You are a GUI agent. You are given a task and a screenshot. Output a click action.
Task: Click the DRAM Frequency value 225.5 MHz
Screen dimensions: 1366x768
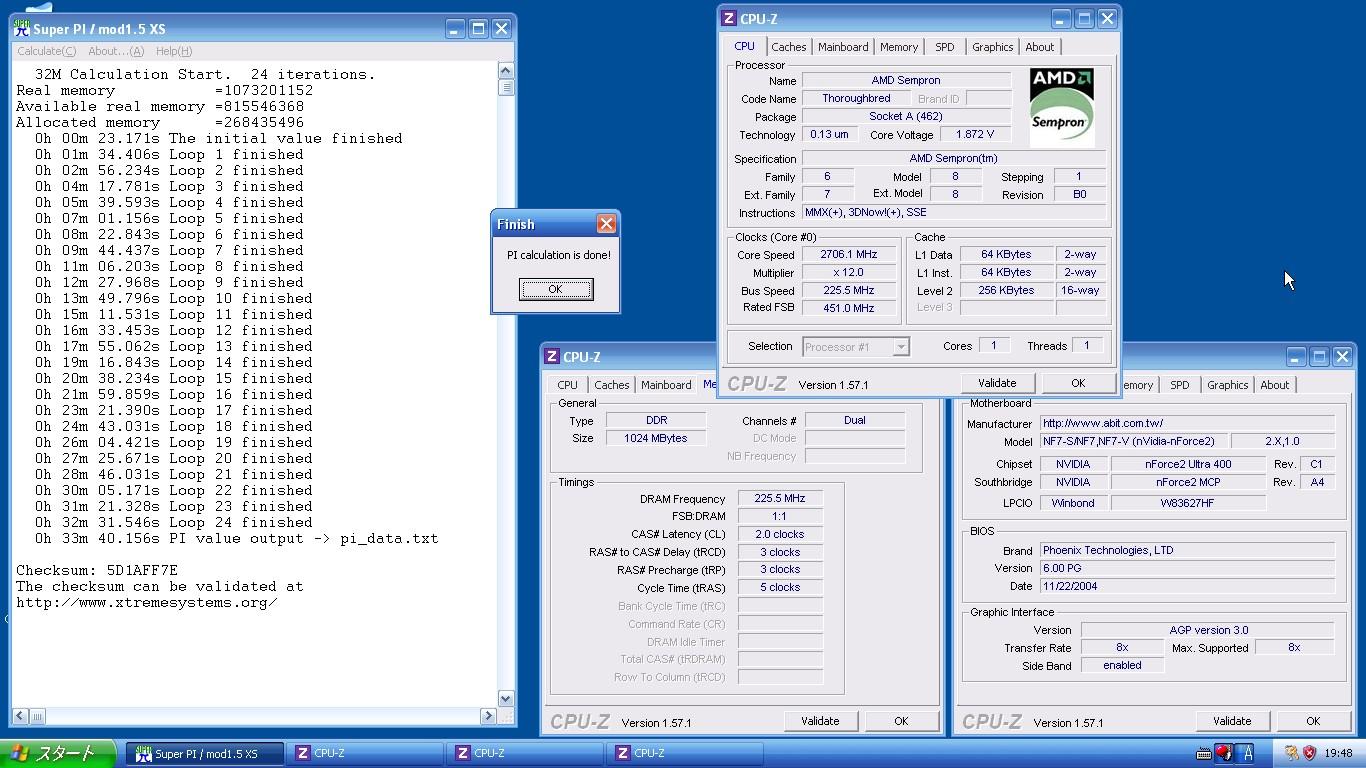pos(780,499)
